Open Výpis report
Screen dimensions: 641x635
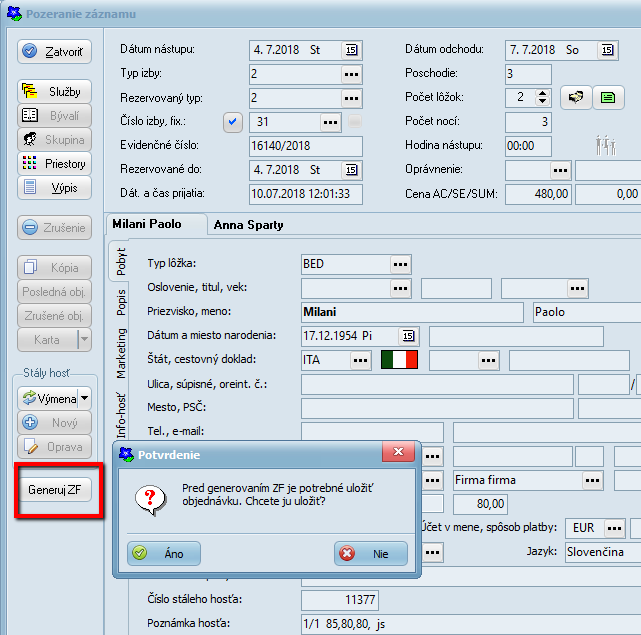tap(56, 187)
